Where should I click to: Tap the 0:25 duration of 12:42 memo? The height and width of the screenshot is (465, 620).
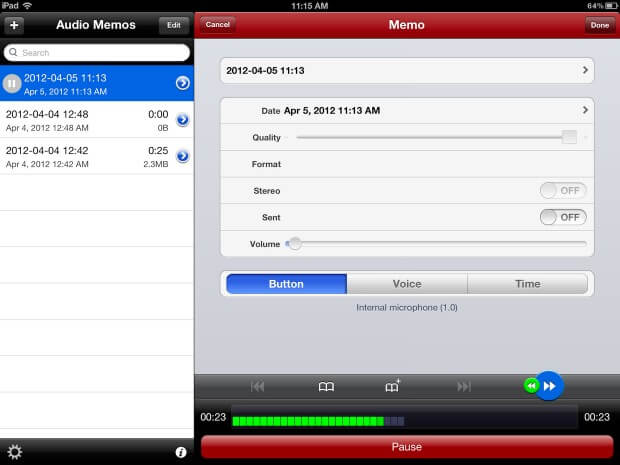(158, 151)
